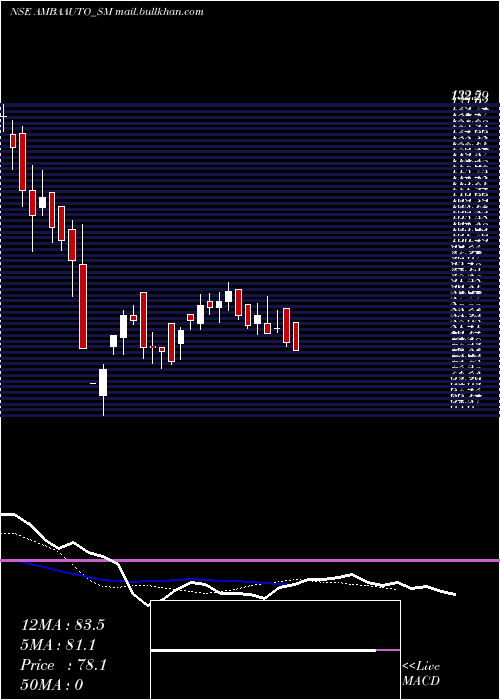This screenshot has height=700, width=500.
Task: Click the pink horizontal zero line
Action: pyautogui.click(x=250, y=560)
